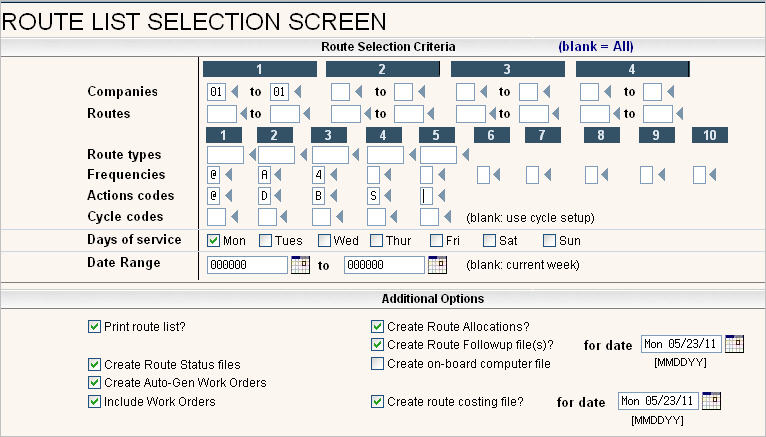Open calendar beside route costing for date

tap(711, 401)
